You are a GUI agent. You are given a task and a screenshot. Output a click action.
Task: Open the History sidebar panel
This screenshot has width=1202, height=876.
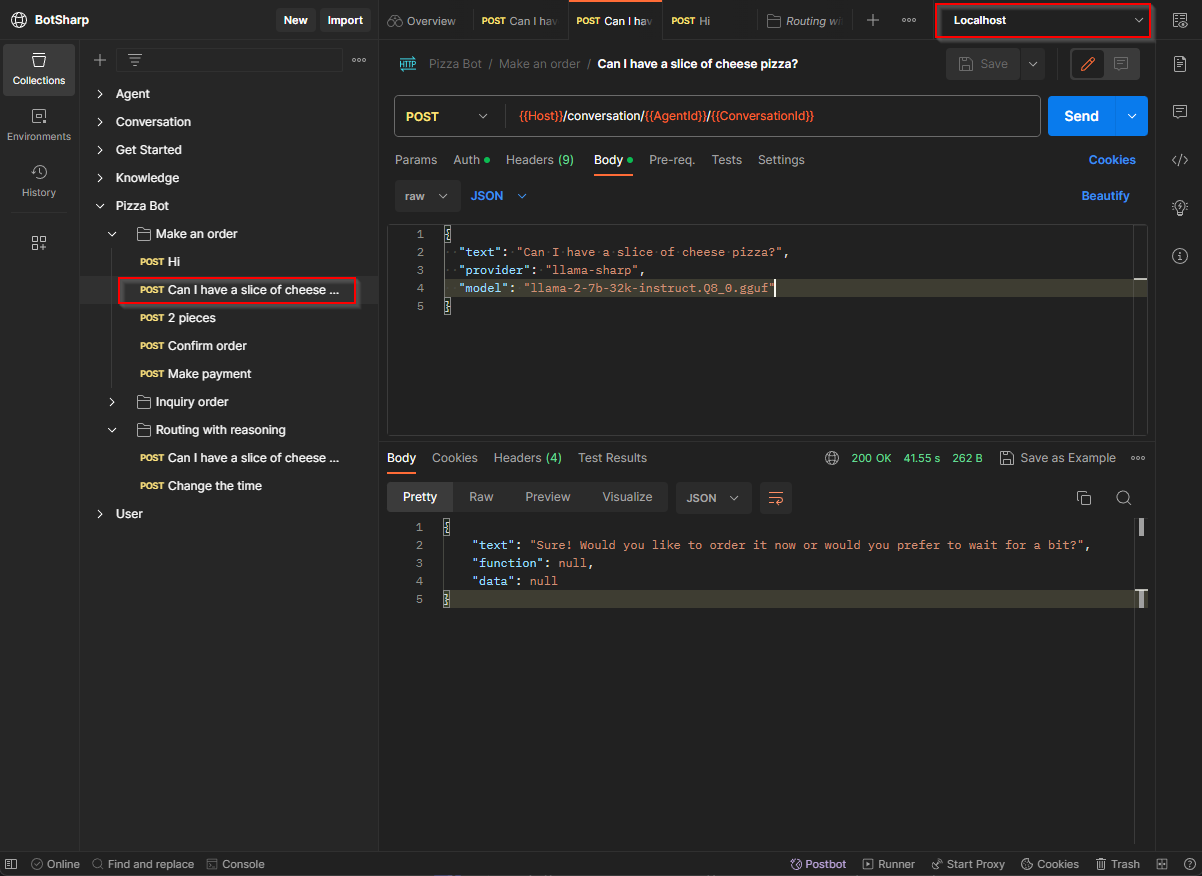click(39, 181)
